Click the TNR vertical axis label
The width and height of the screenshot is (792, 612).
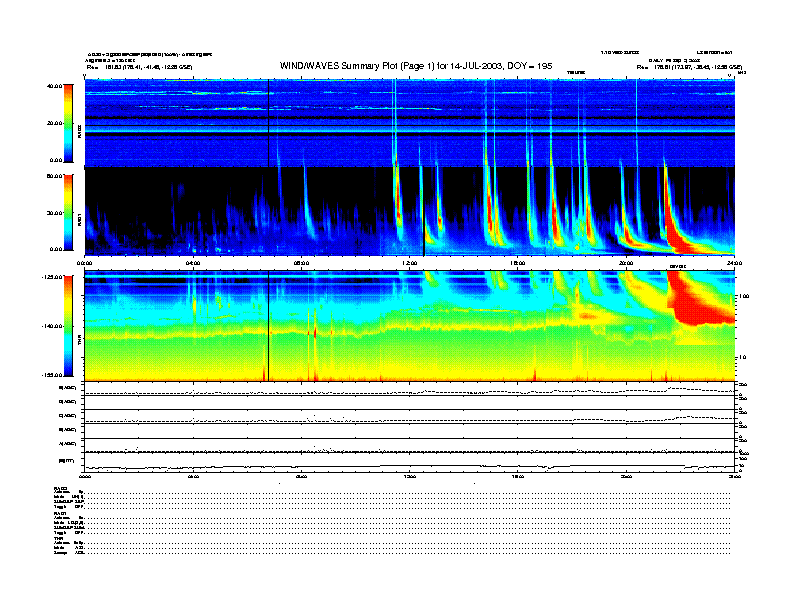pos(79,341)
